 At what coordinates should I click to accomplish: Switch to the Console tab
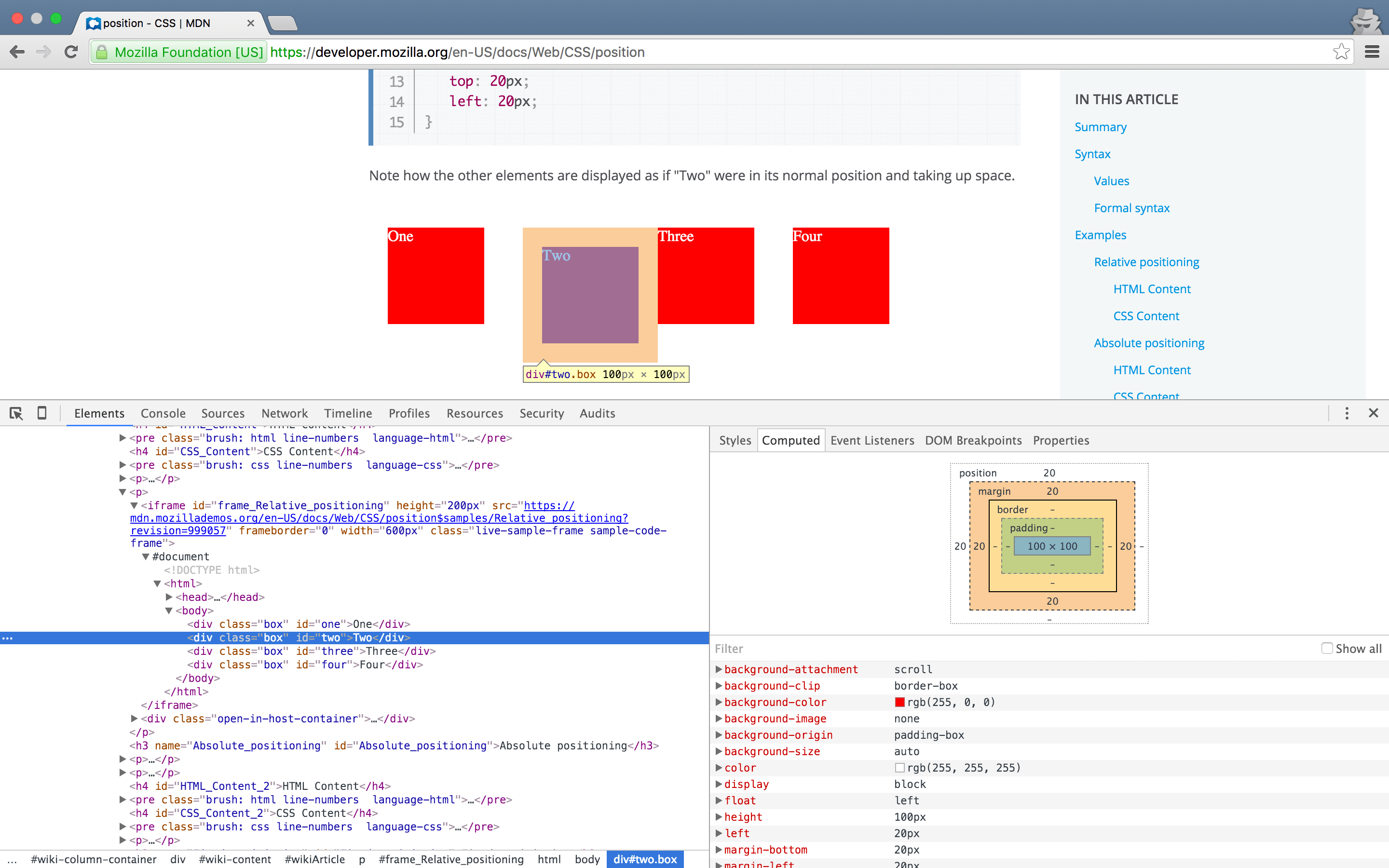pos(163,413)
